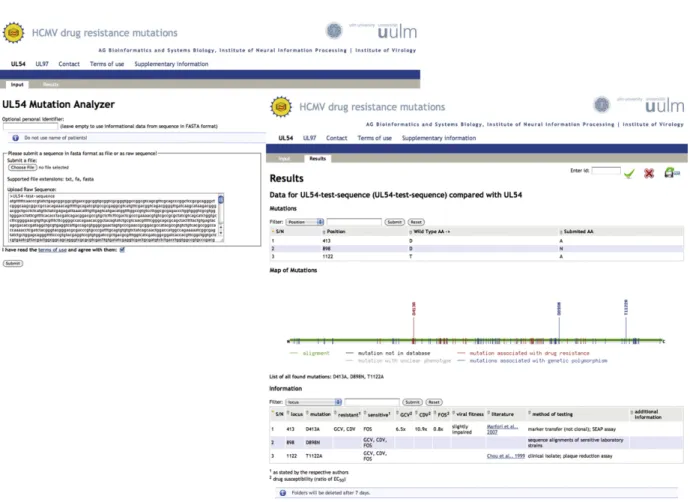Click the Ulm University seal on the Input page
The width and height of the screenshot is (690, 502).
[334, 31]
